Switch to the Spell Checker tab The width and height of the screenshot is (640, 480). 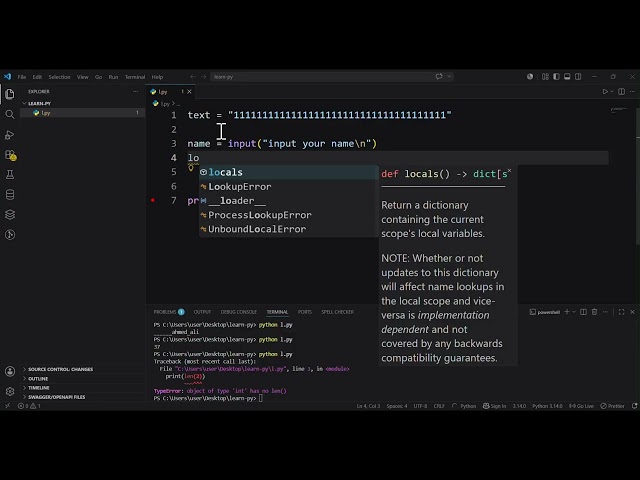point(337,312)
